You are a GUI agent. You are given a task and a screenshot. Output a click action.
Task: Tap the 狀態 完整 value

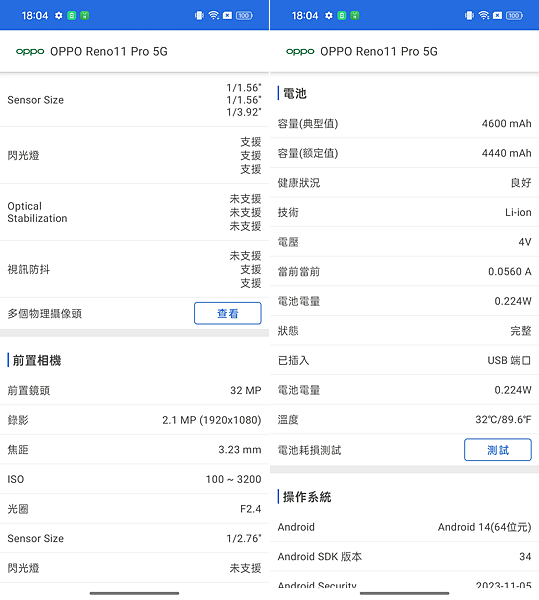pyautogui.click(x=521, y=331)
